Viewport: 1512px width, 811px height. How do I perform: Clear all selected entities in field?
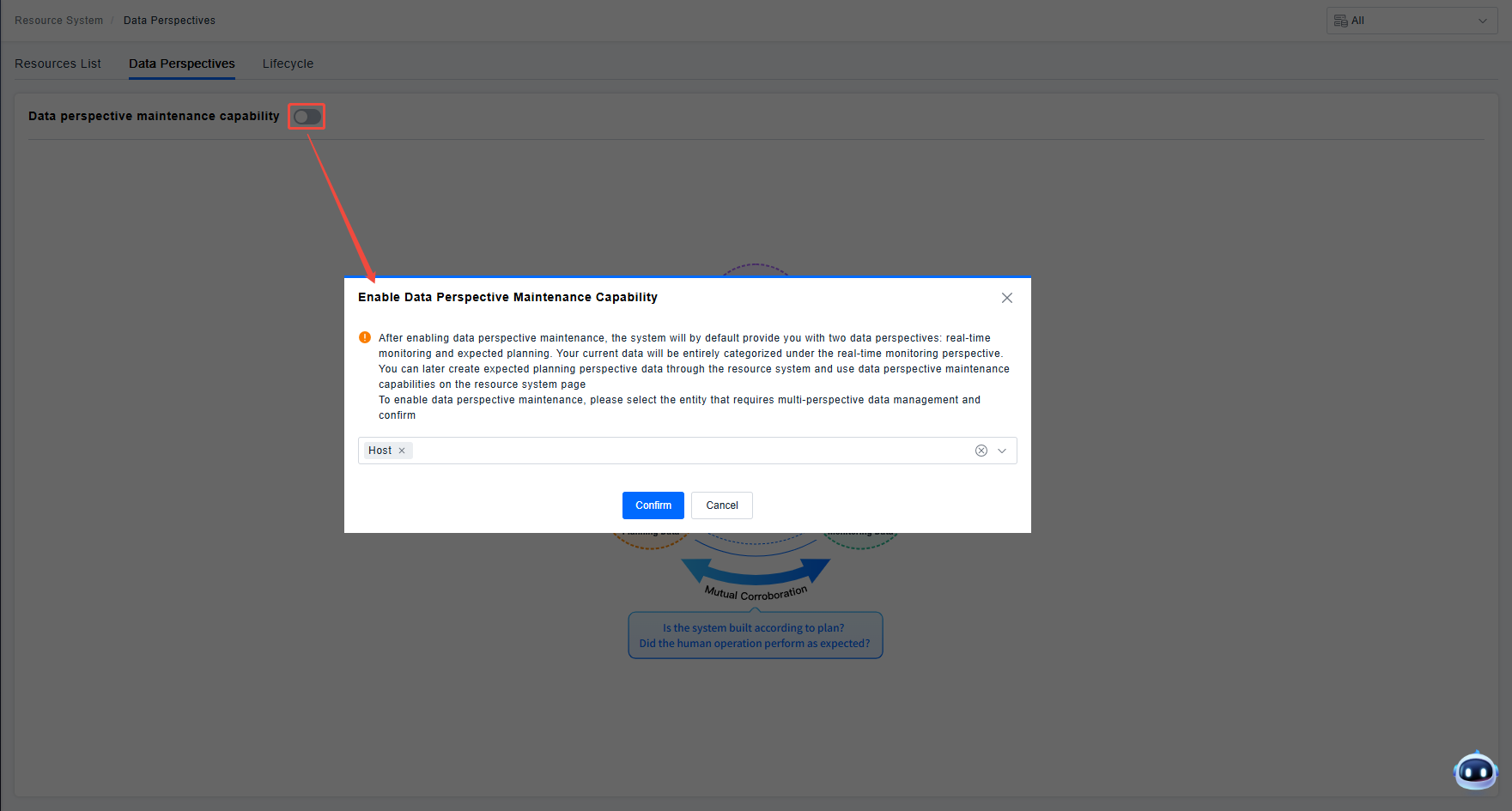(981, 451)
